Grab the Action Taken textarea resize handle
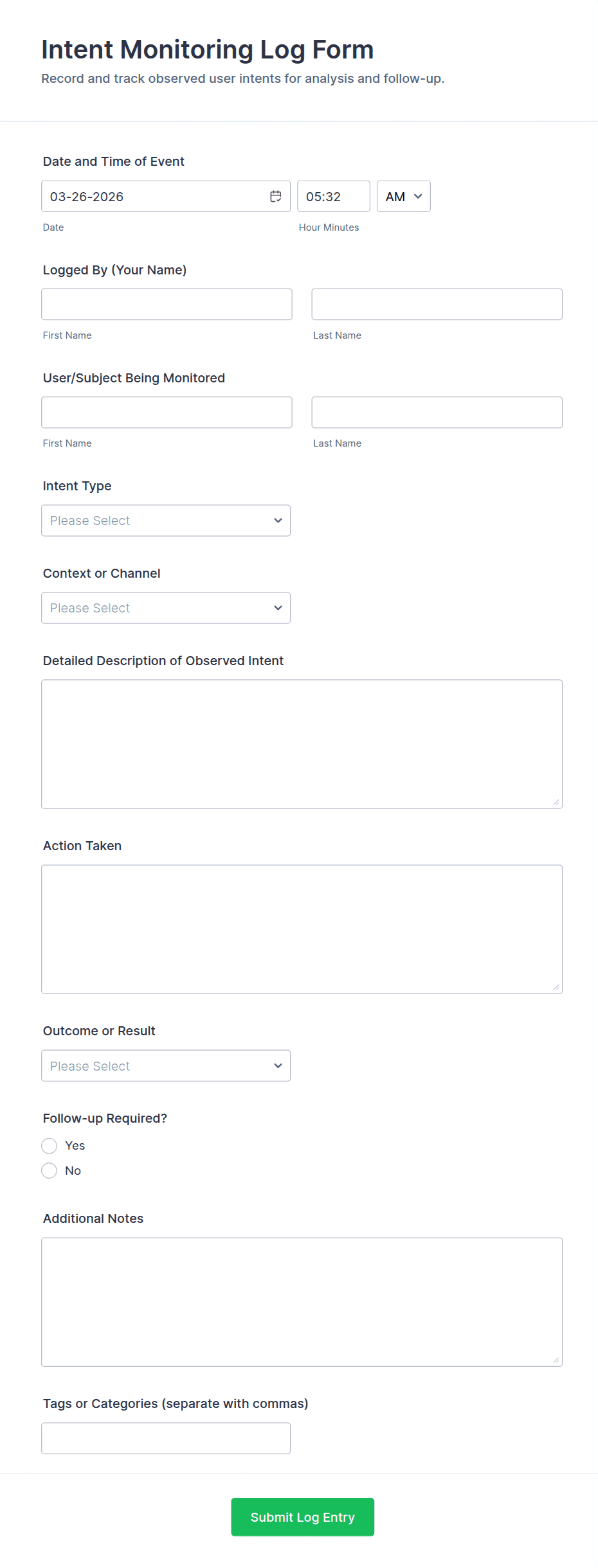Screen dimensions: 598x1568 556,988
